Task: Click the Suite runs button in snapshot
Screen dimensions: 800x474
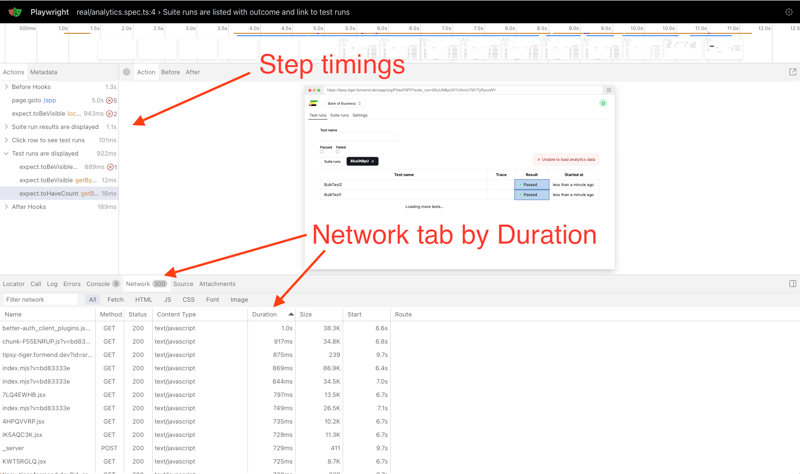Action: coord(333,161)
